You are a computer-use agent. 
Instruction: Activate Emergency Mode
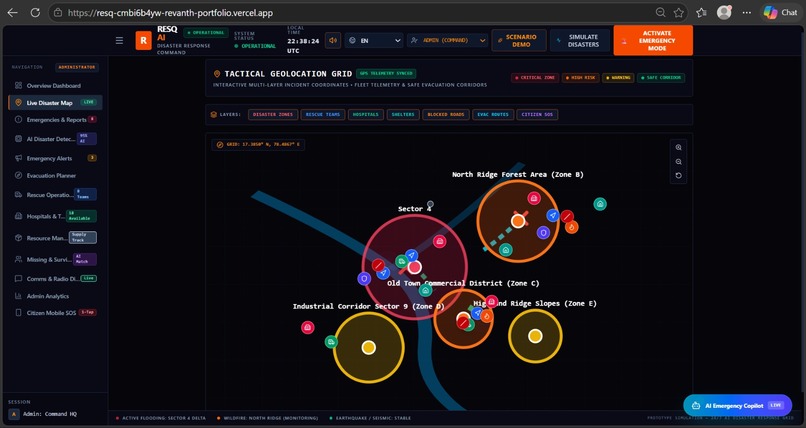[653, 40]
